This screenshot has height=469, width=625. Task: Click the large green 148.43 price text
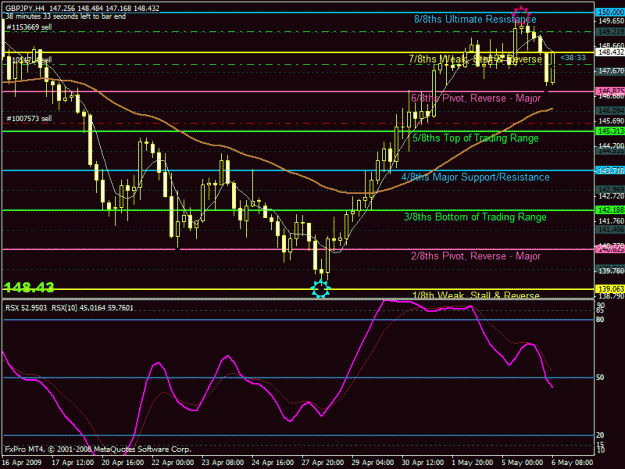[x=29, y=287]
